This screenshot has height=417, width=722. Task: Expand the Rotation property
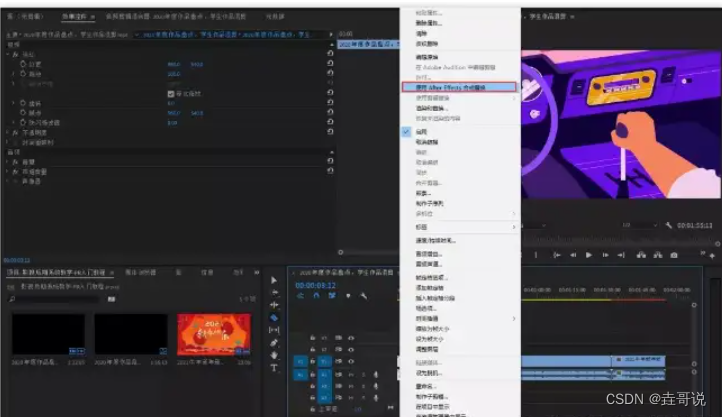tap(13, 103)
